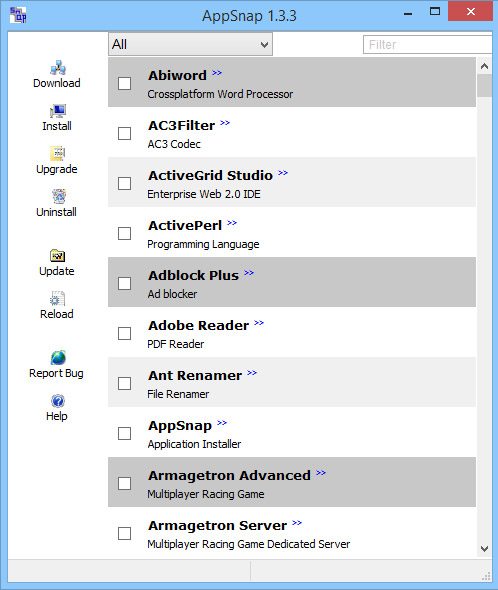498x590 pixels.
Task: Click the Download icon in sidebar
Action: coord(58,68)
